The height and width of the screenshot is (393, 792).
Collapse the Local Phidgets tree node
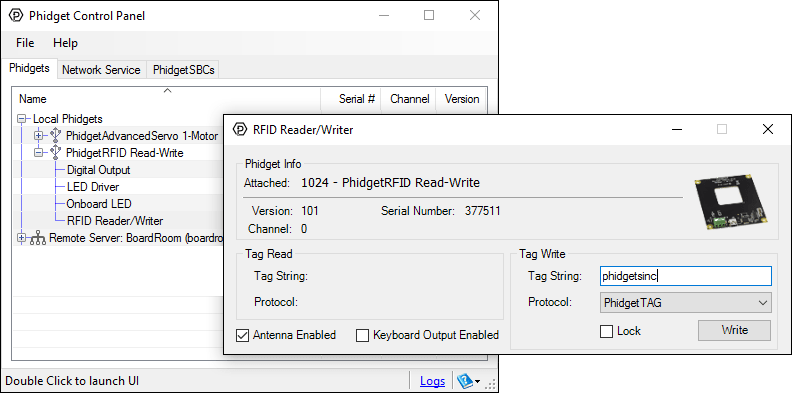(x=22, y=119)
